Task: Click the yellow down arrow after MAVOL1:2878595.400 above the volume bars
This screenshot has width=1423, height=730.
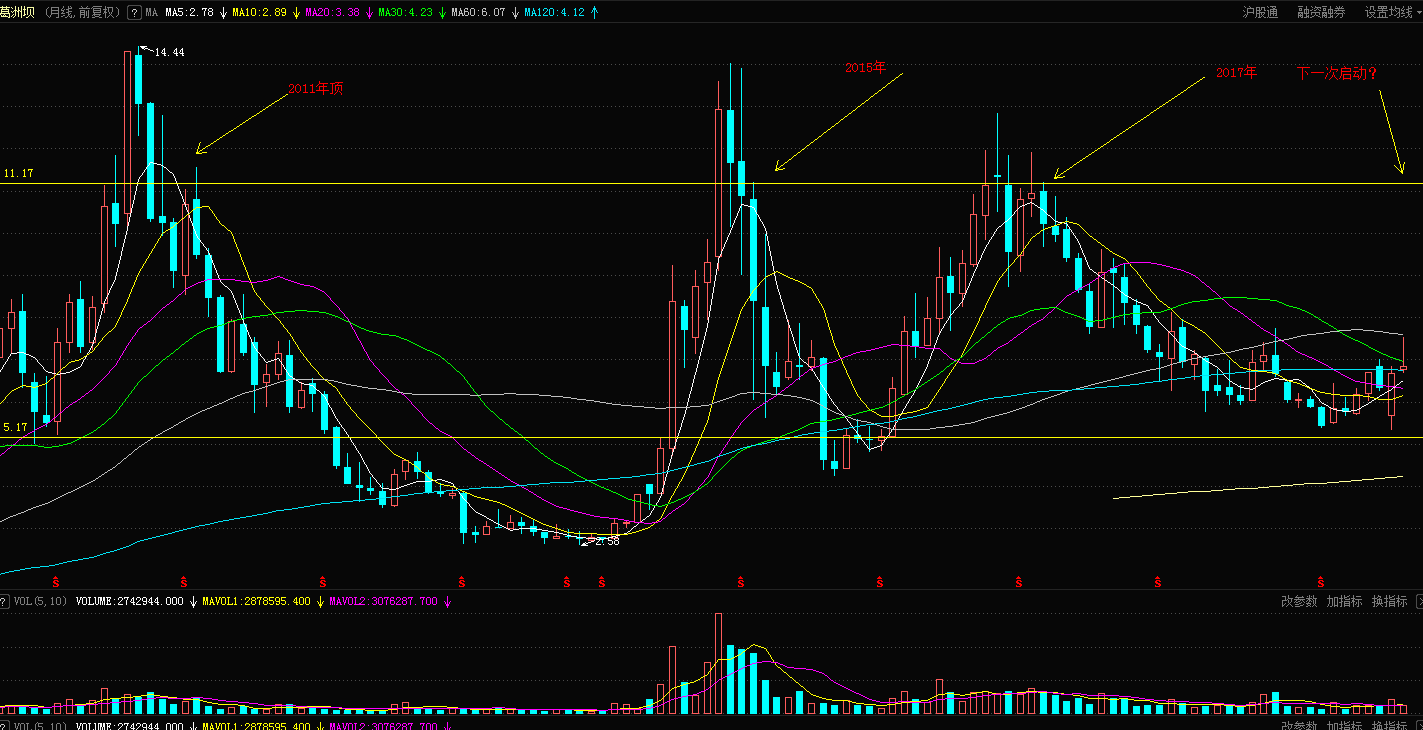Action: (320, 601)
